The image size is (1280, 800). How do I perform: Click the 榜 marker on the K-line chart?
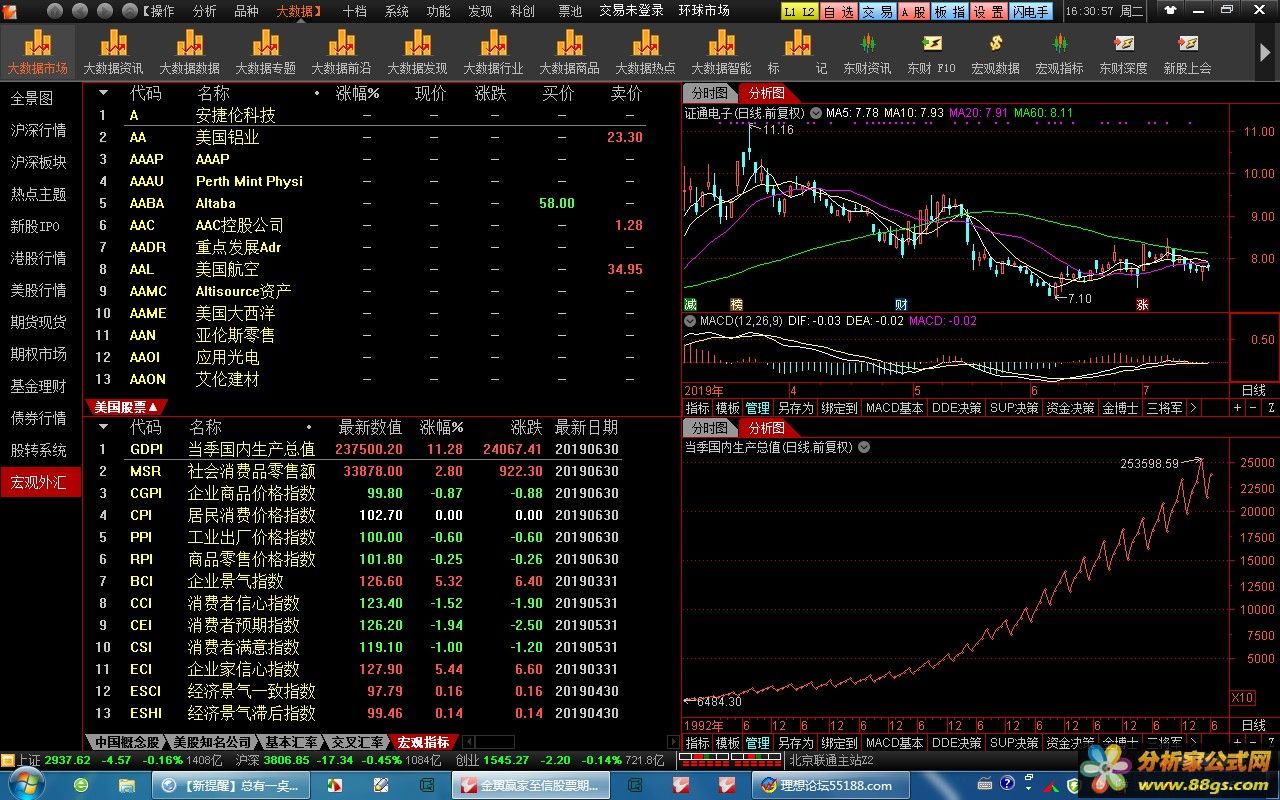736,304
